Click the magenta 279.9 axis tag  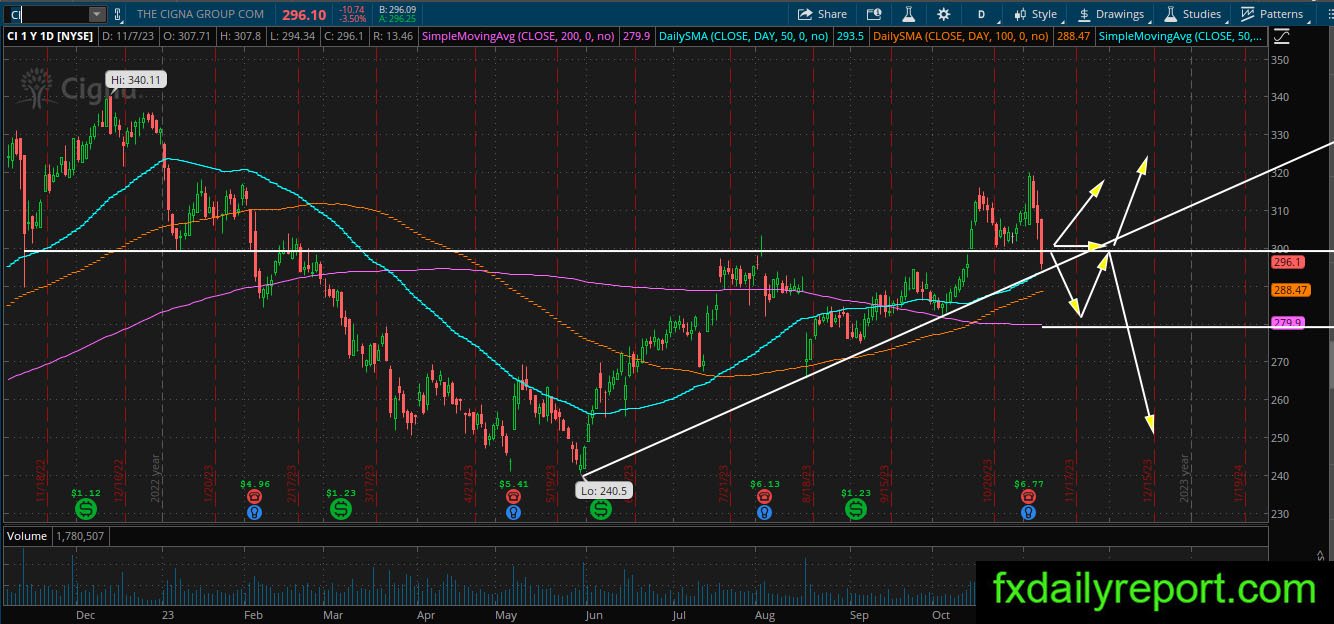coord(1287,323)
